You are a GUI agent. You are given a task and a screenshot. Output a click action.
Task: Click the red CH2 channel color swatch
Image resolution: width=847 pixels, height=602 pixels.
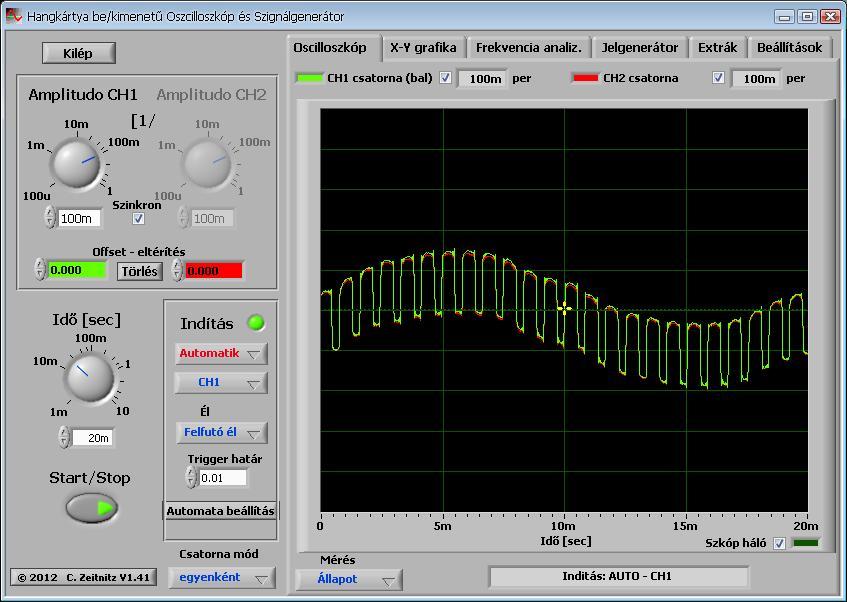coord(586,78)
